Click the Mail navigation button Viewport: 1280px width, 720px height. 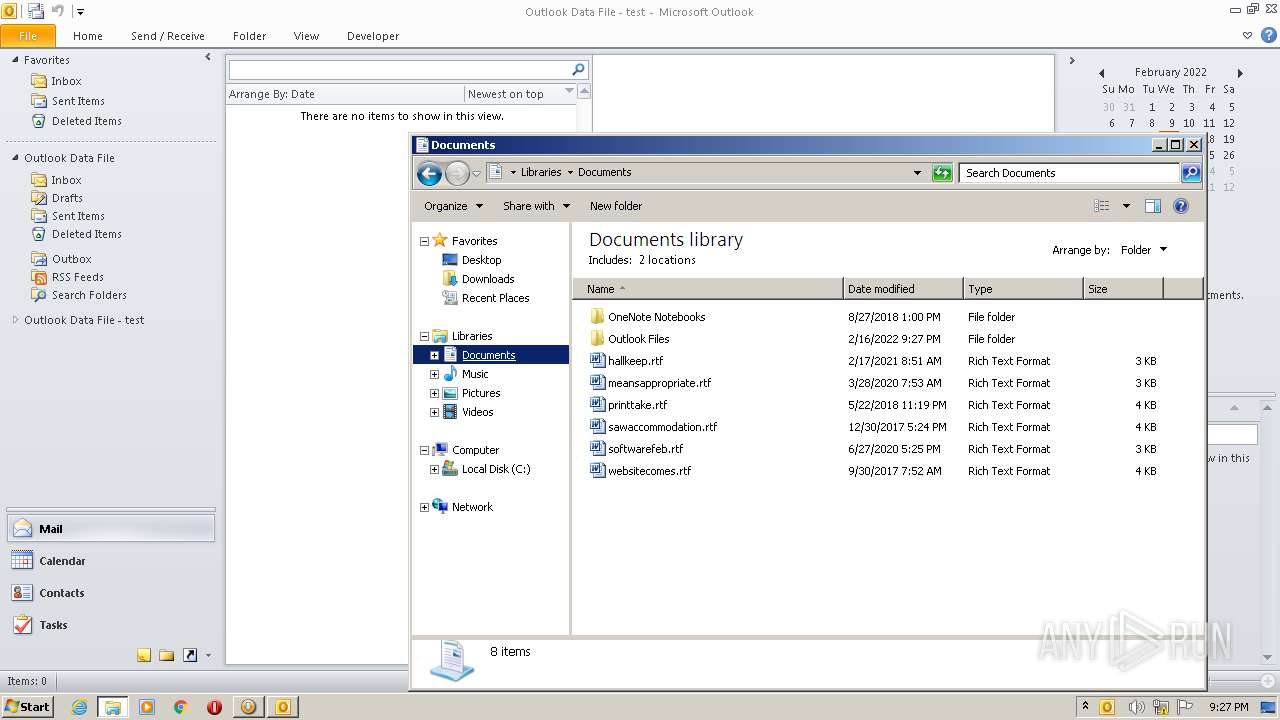pos(111,529)
